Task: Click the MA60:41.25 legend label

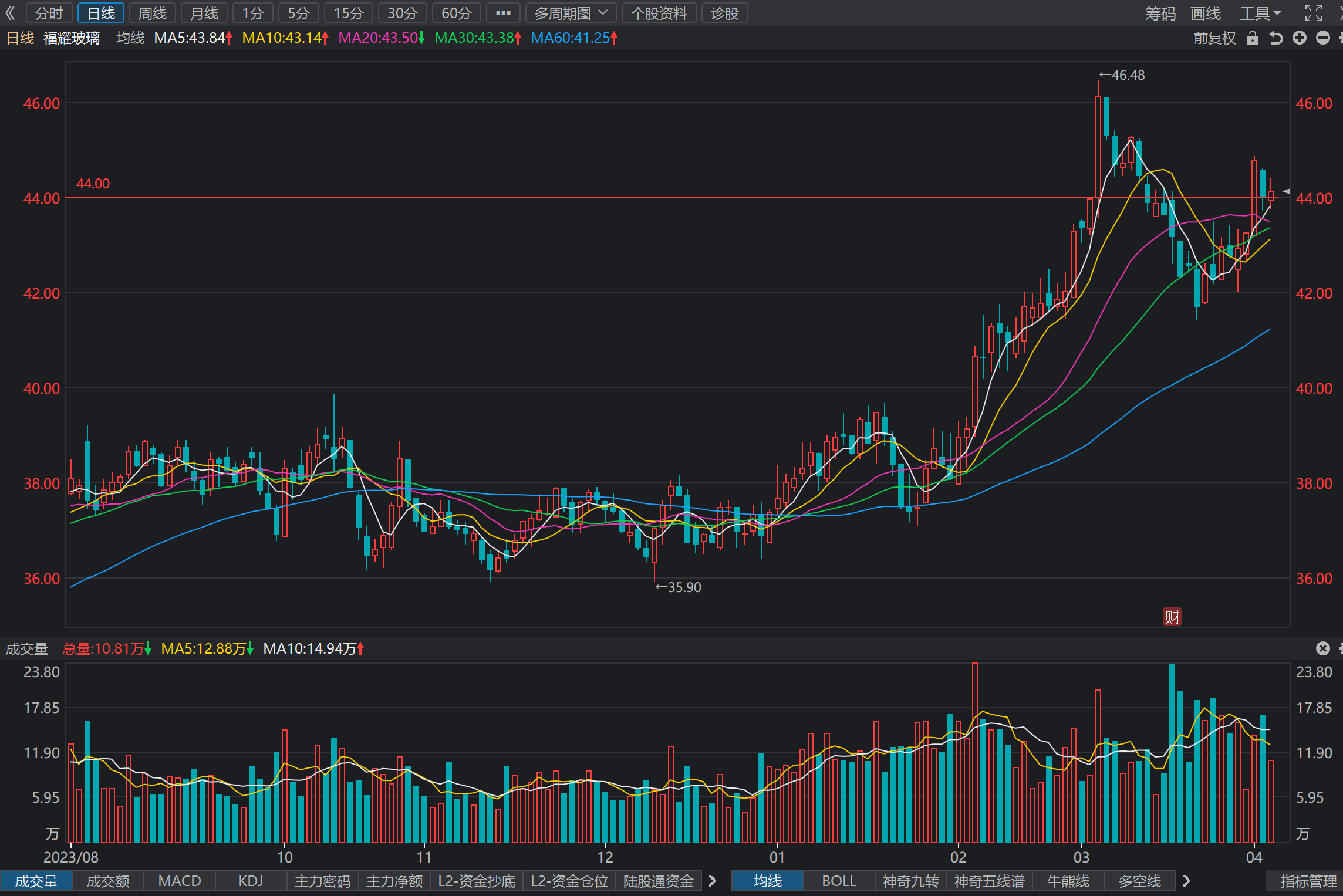Action: coord(574,38)
